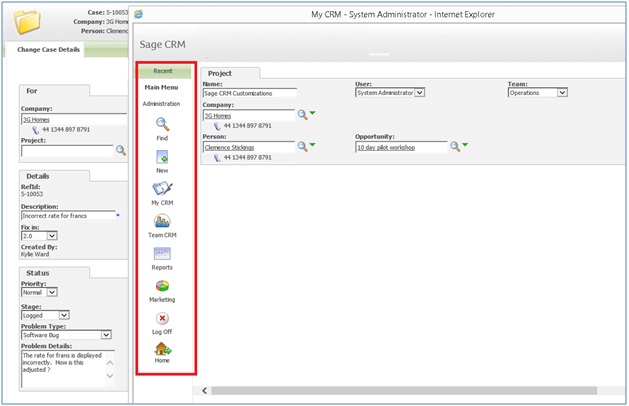Click the Description field Incorrect rate for francs

[68, 216]
